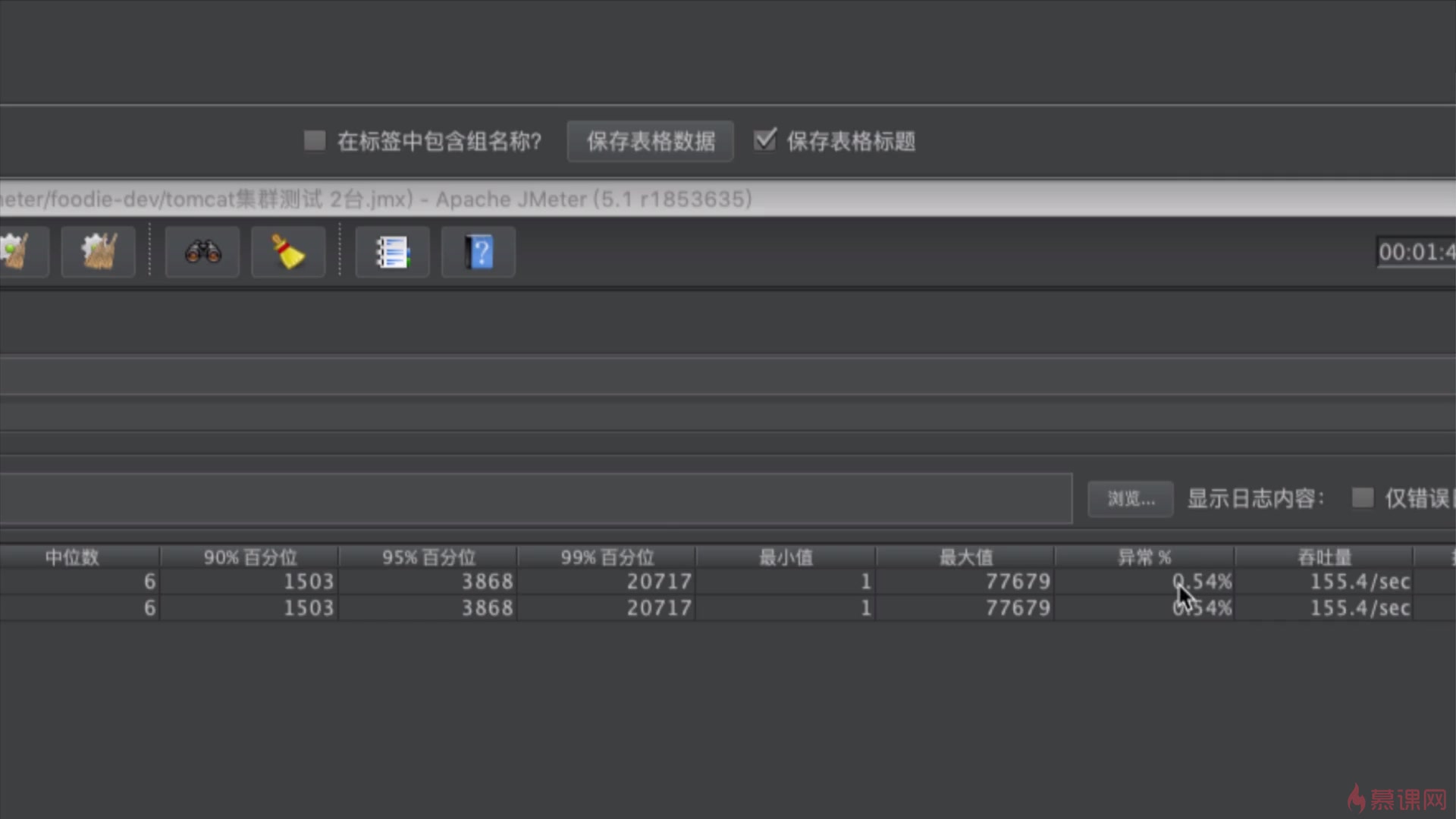Uncheck the 保存表格标题 checkbox
Screen dimensions: 1456x819
pos(764,140)
